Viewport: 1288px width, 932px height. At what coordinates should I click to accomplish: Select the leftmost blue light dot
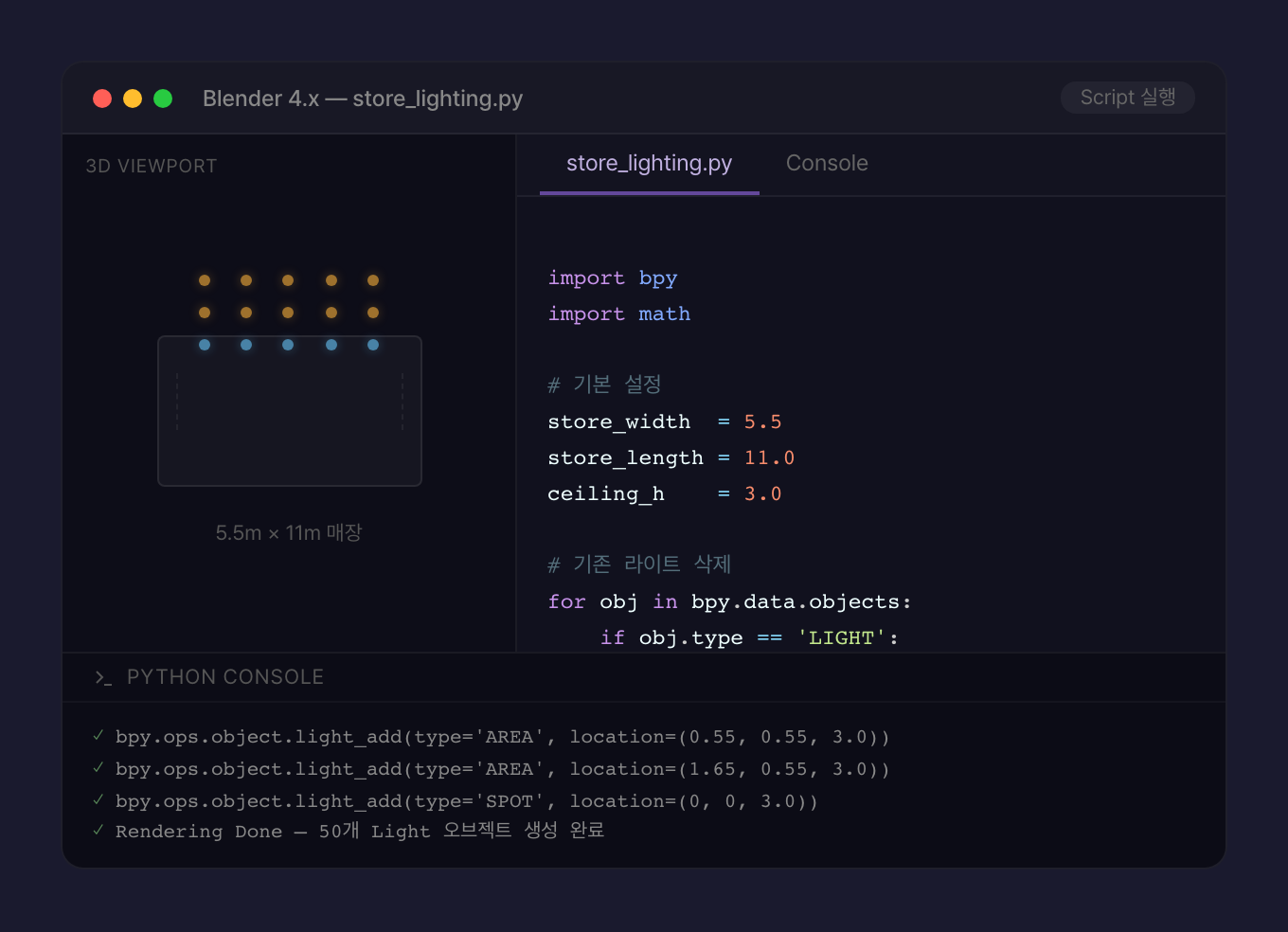[205, 345]
